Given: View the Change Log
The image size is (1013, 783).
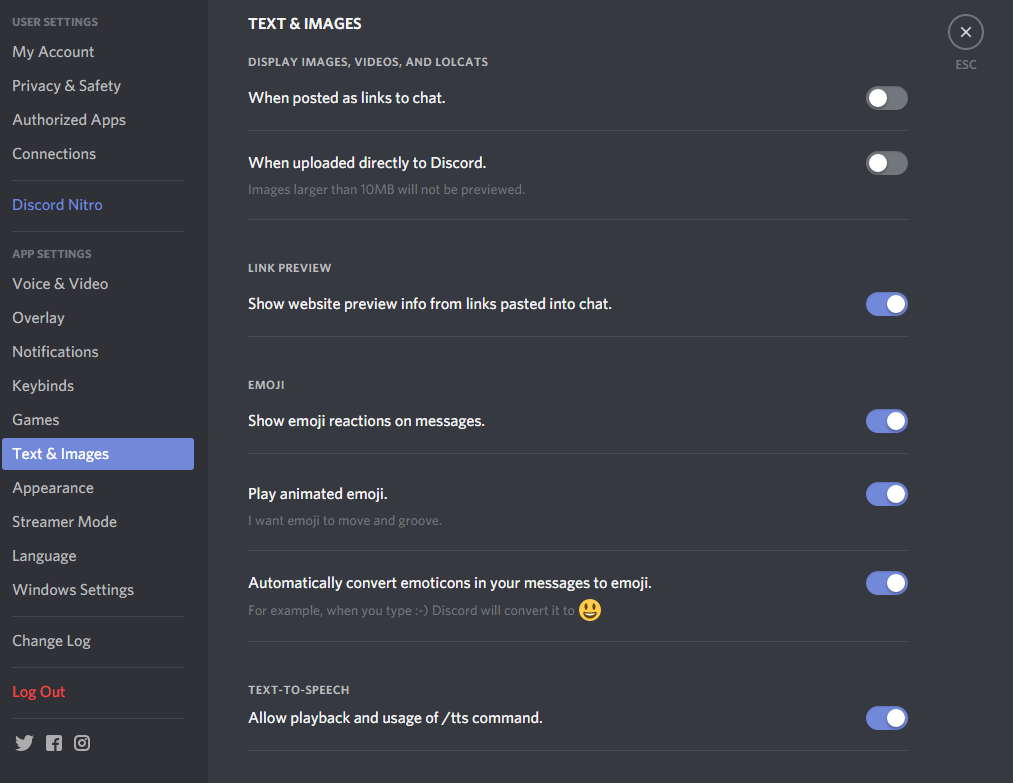Looking at the screenshot, I should [x=51, y=641].
